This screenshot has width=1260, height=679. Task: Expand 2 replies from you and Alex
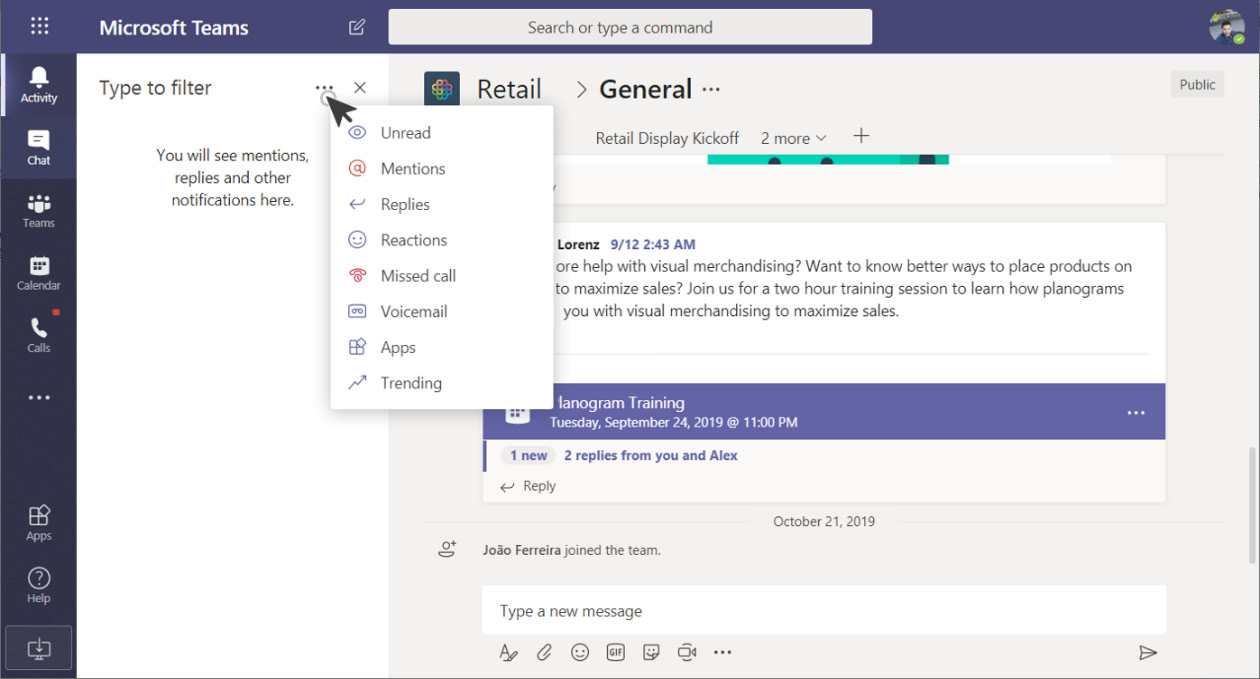[651, 455]
